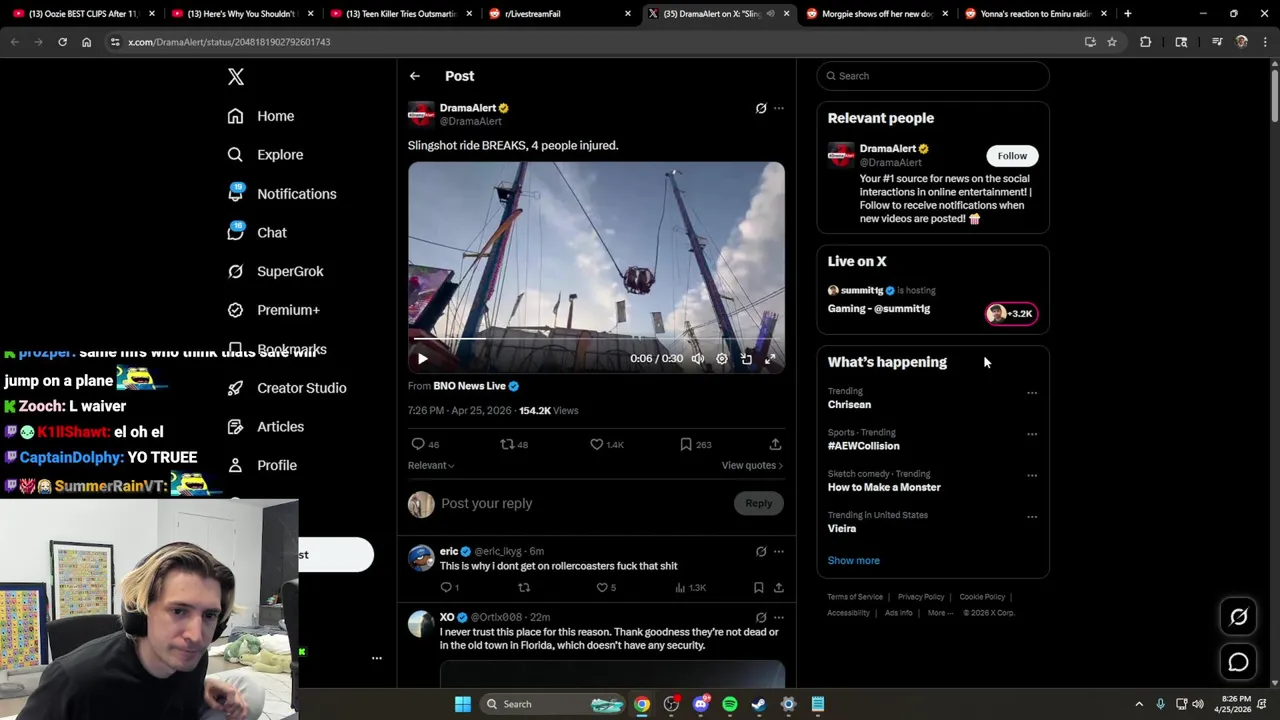Open options for Vieira trend
The image size is (1280, 720).
(x=1032, y=516)
